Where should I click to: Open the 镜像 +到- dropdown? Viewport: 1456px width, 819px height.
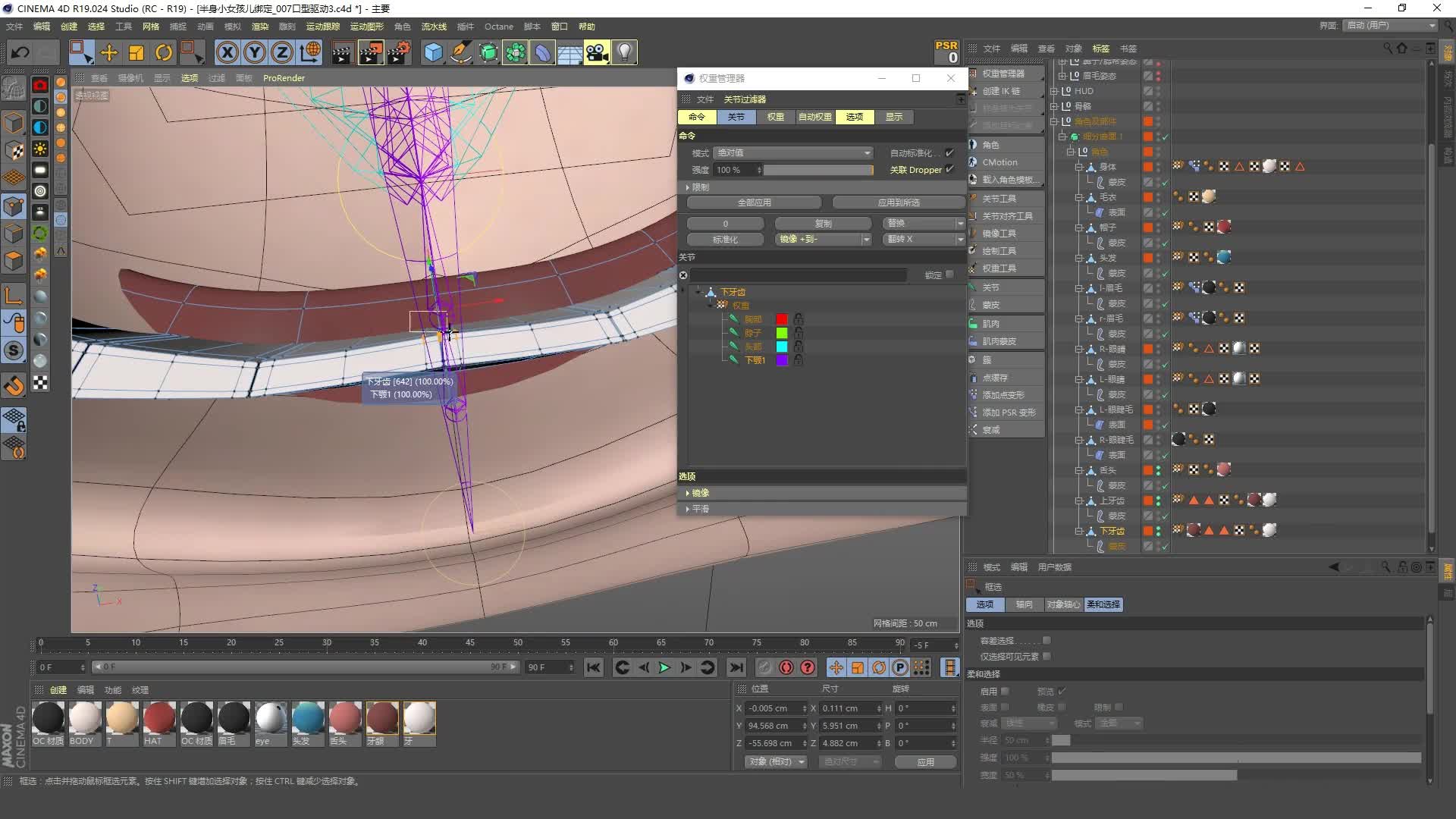tap(824, 240)
